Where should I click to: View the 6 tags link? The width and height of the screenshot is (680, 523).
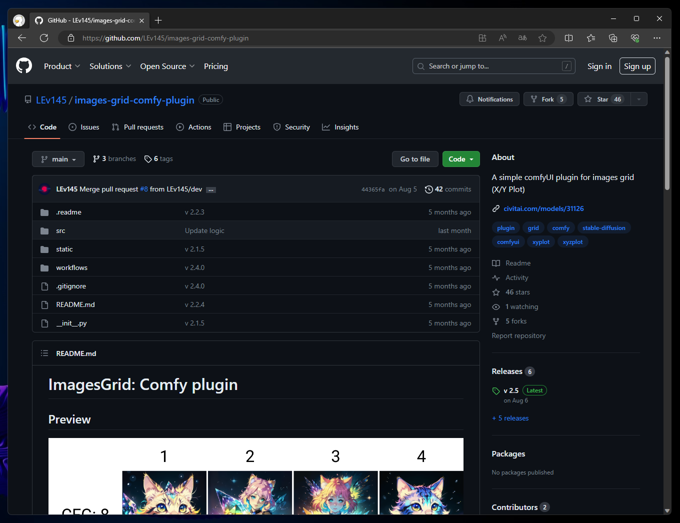coord(158,159)
